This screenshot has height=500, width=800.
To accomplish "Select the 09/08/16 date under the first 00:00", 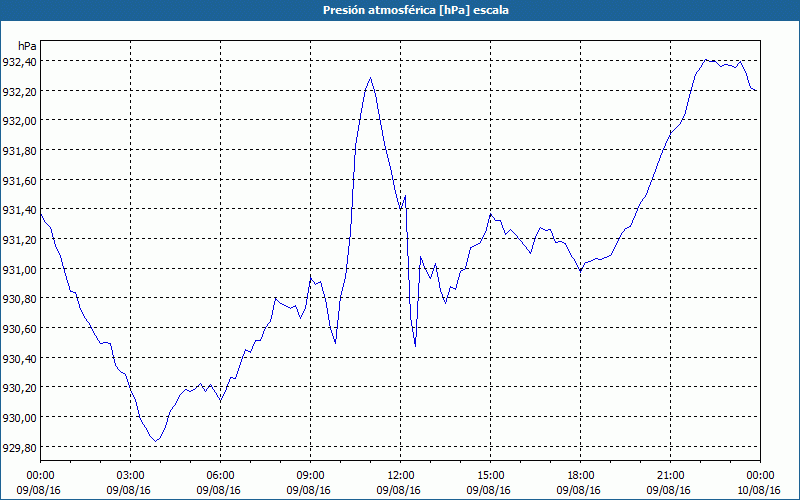I will (38, 490).
